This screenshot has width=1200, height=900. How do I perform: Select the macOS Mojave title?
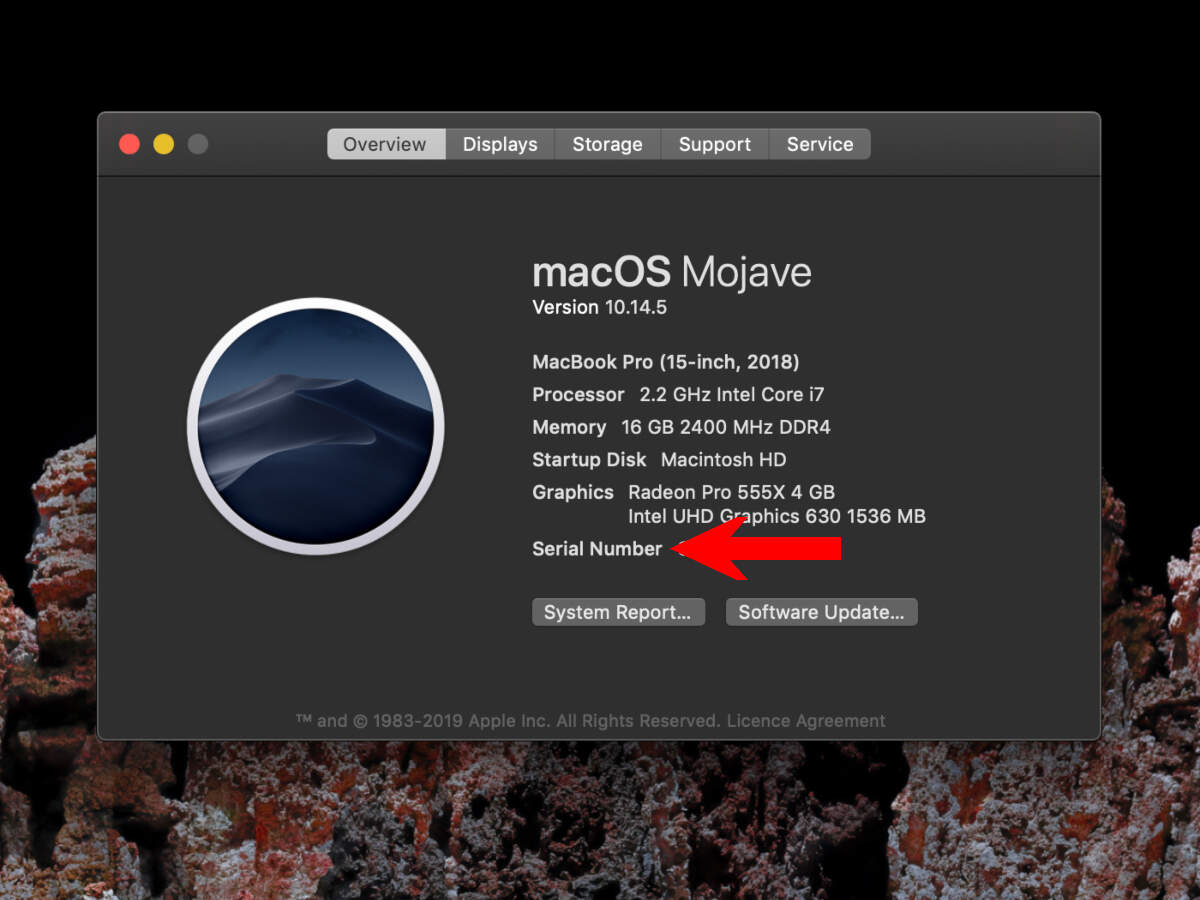[672, 272]
